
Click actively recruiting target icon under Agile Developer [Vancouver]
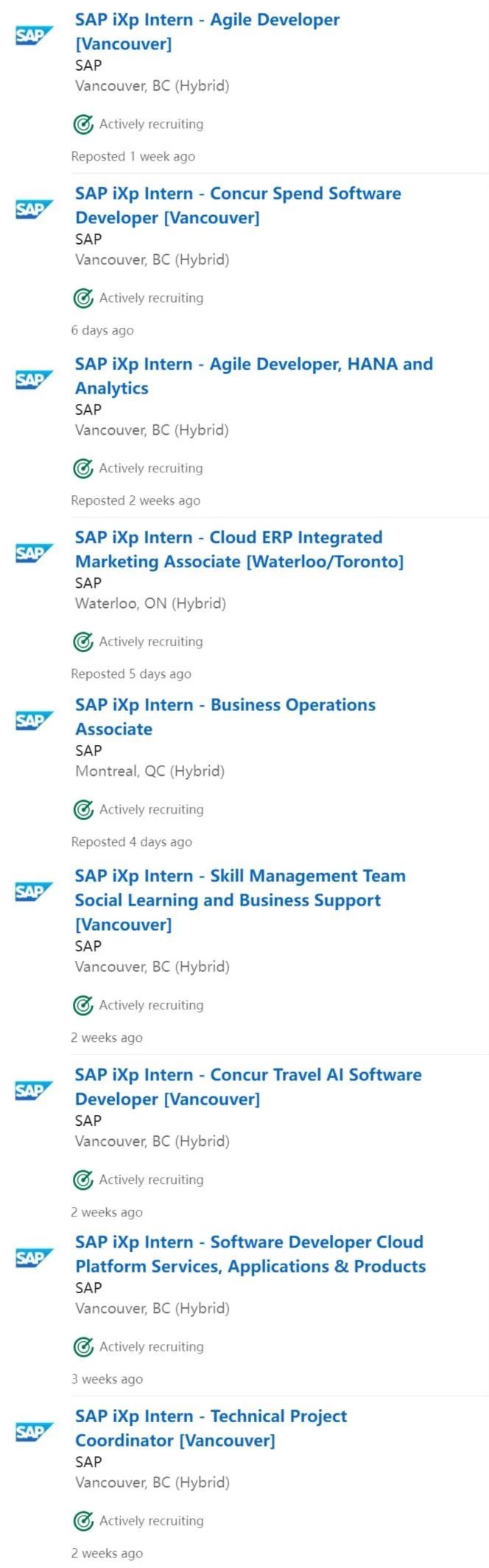[83, 124]
